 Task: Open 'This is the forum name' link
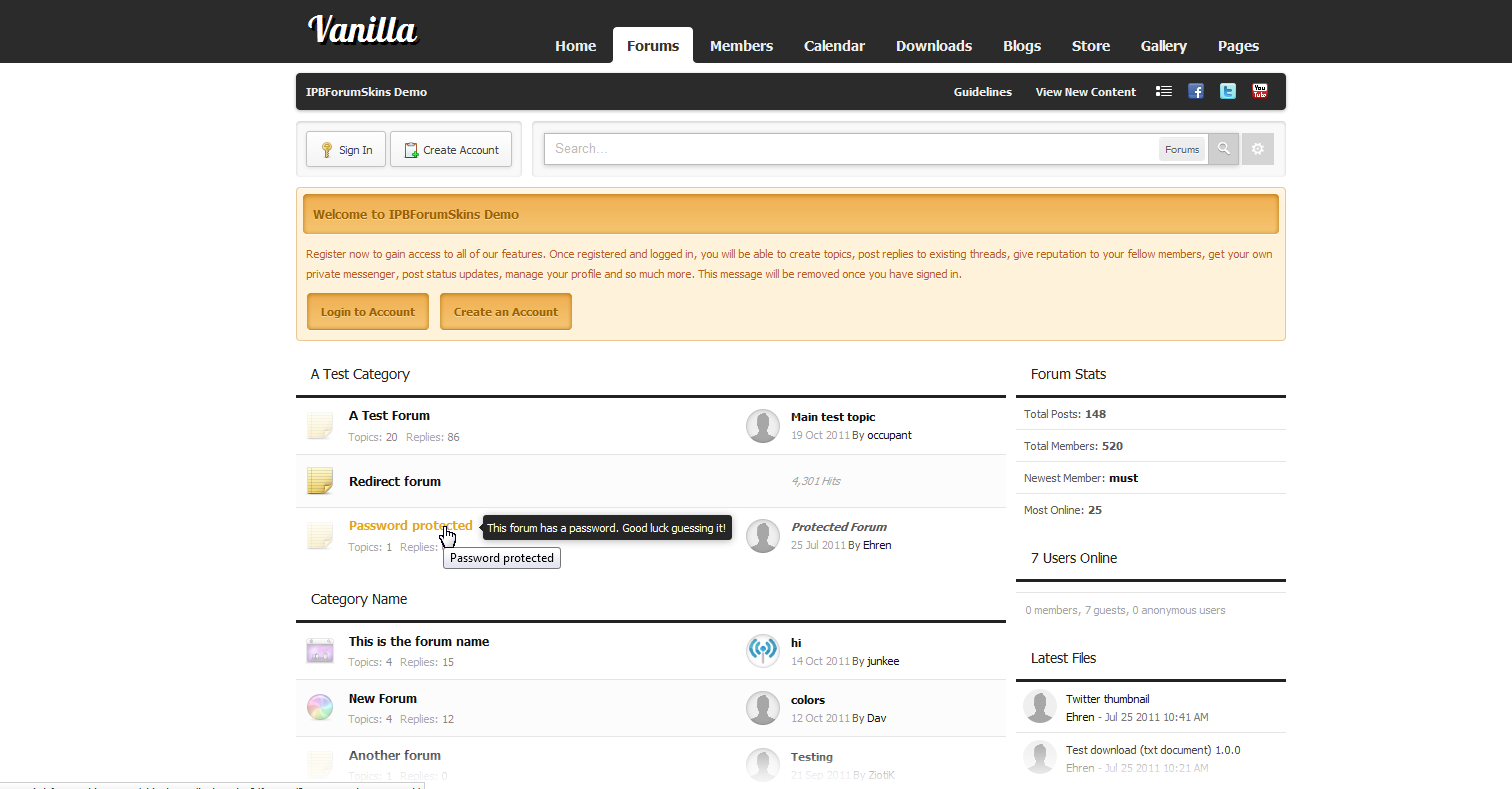[419, 641]
